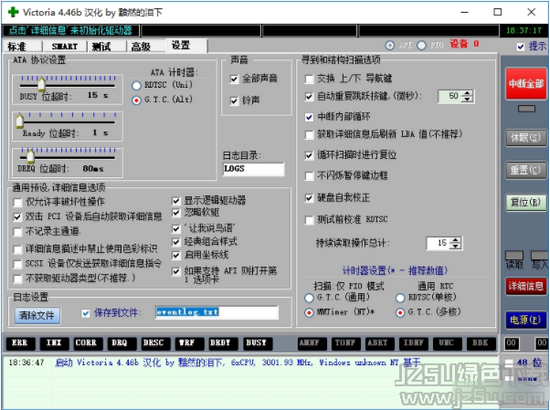Click the CORR status indicator
This screenshot has height=410, width=550.
coord(88,343)
